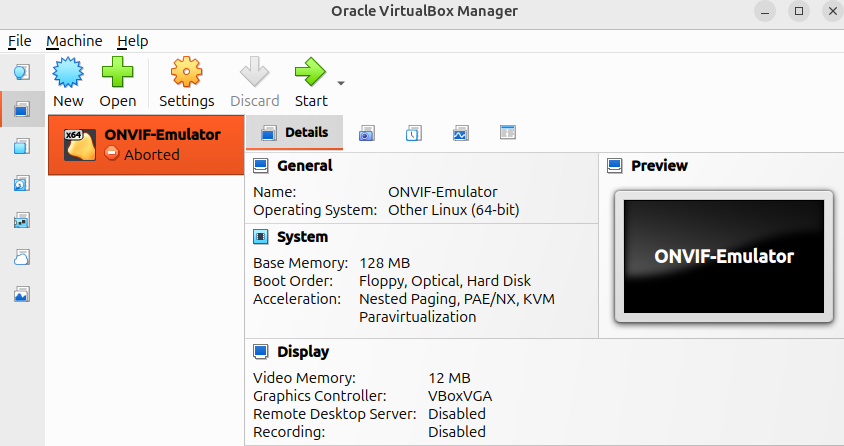The width and height of the screenshot is (844, 446).
Task: Click the ONVIF-Emulator preview thumbnail
Action: pos(723,256)
